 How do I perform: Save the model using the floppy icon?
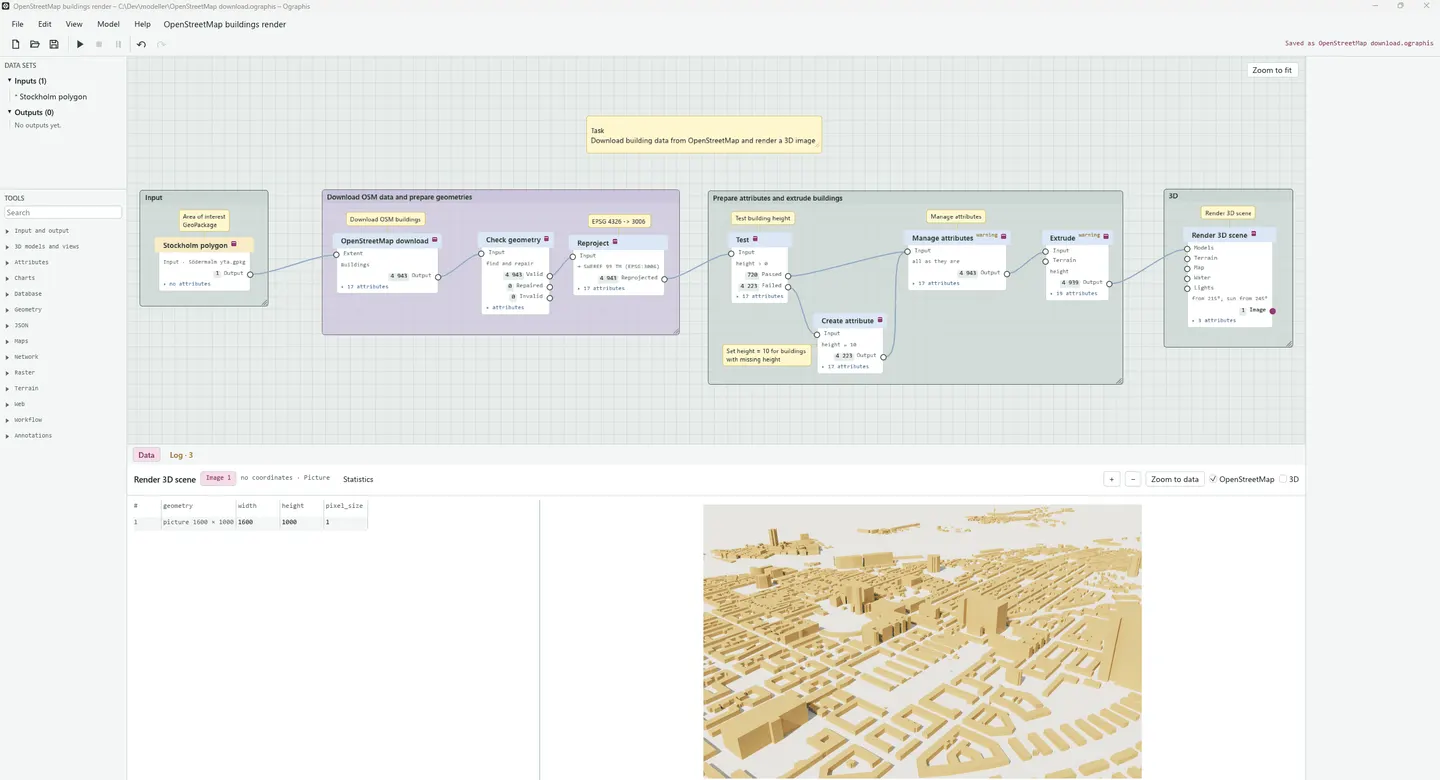click(x=54, y=44)
